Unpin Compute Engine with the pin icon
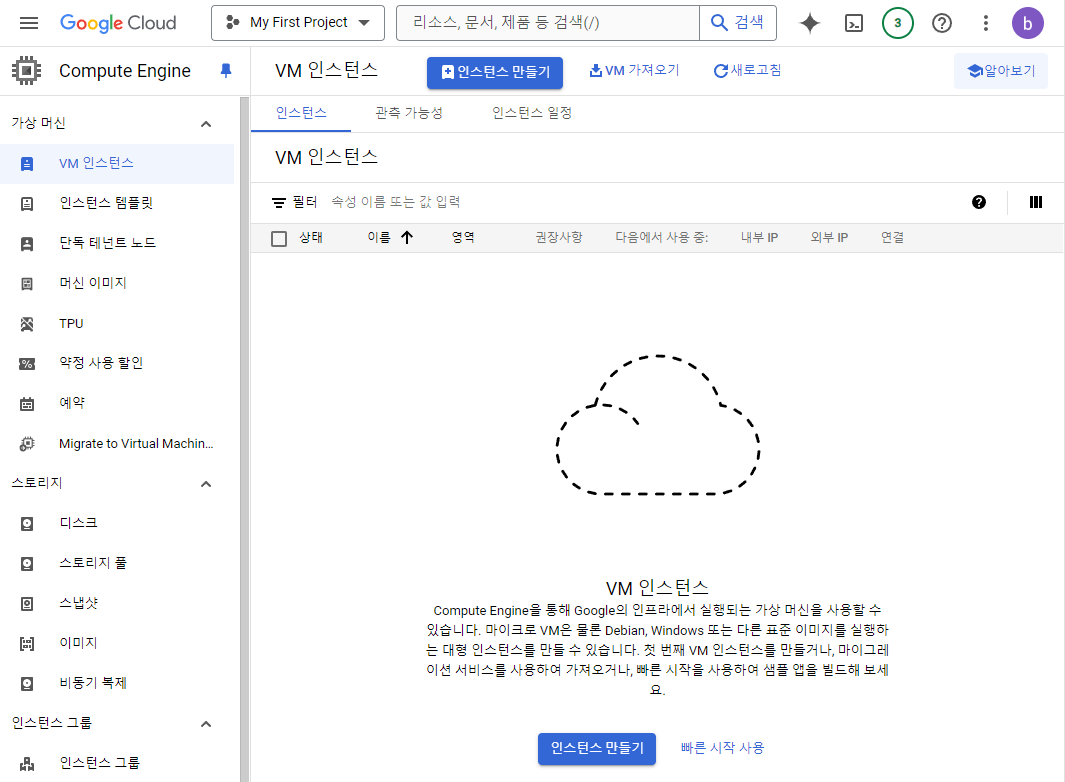Screen dimensions: 1065x782 (x=226, y=71)
